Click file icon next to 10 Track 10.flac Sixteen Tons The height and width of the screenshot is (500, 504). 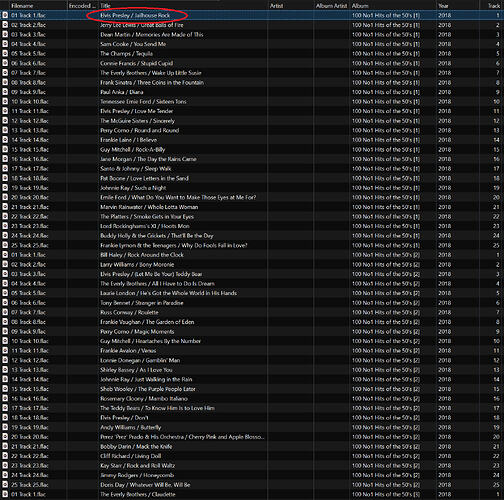click(x=5, y=102)
